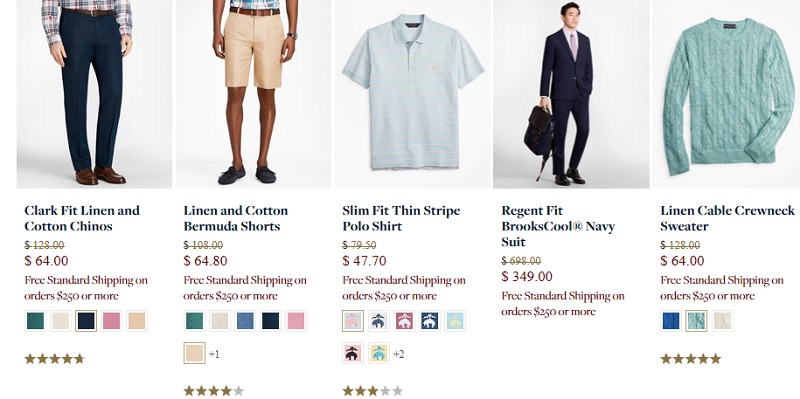Pick medium blue swatch for Bermuda Shorts
The height and width of the screenshot is (399, 800).
(245, 321)
